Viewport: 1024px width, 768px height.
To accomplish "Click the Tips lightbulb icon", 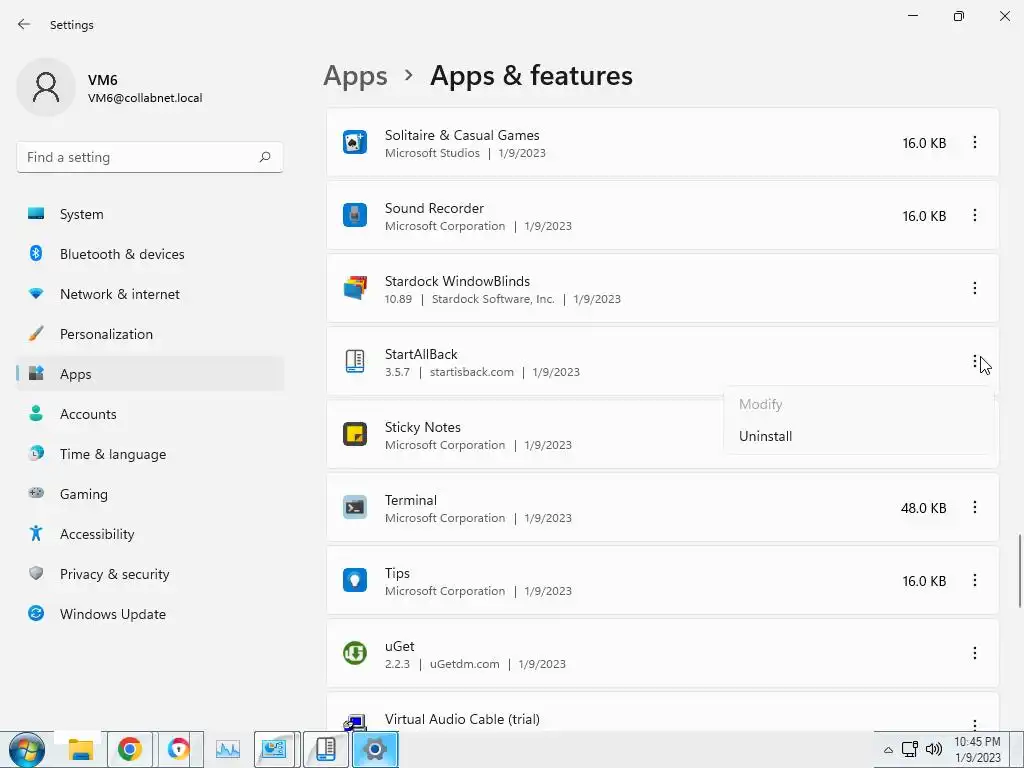I will point(355,581).
